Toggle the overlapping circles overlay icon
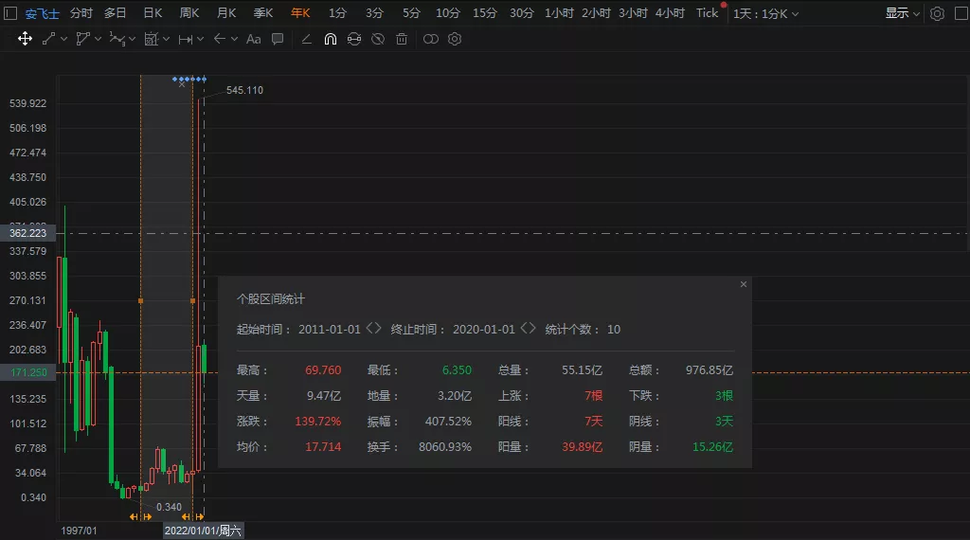970x540 pixels. click(431, 39)
